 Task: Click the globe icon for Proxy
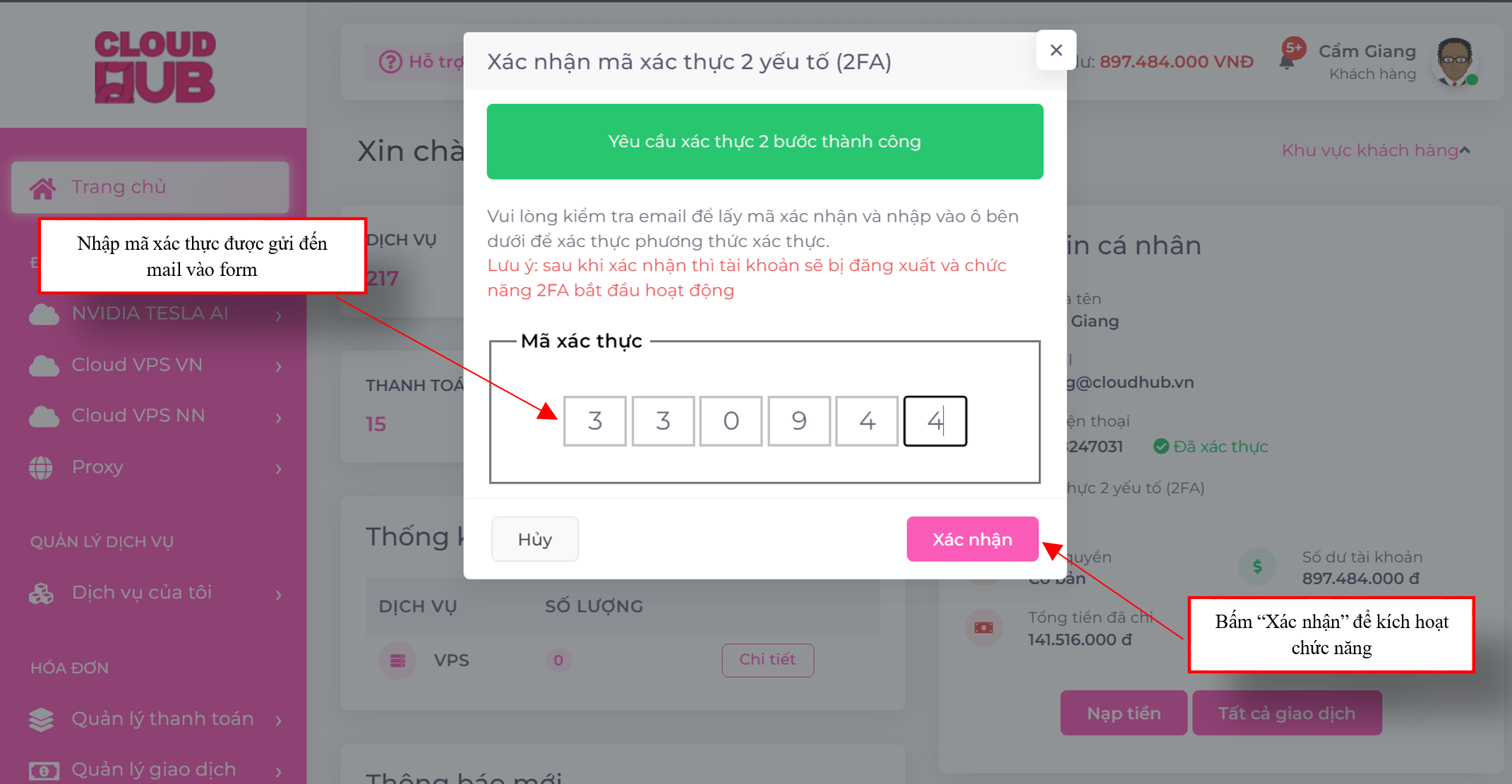coord(41,467)
